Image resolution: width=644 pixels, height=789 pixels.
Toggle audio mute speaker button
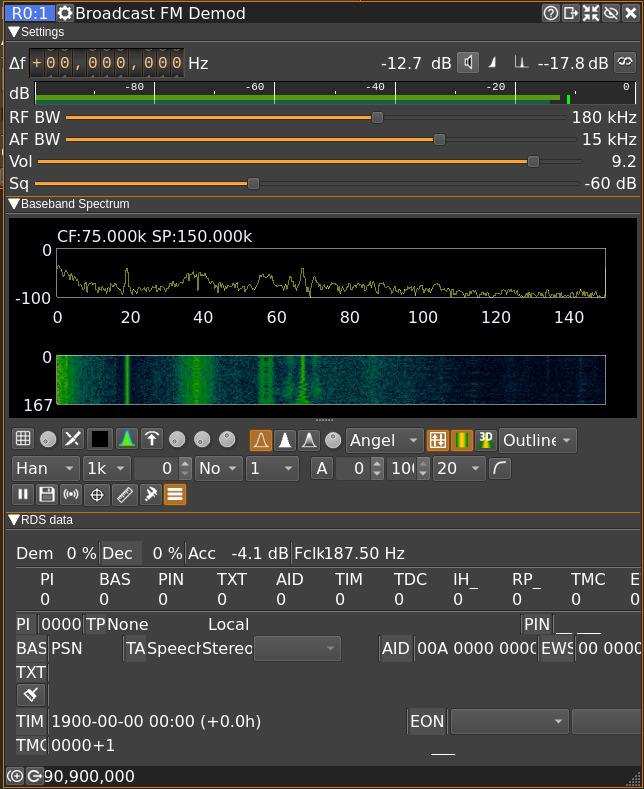coord(468,63)
